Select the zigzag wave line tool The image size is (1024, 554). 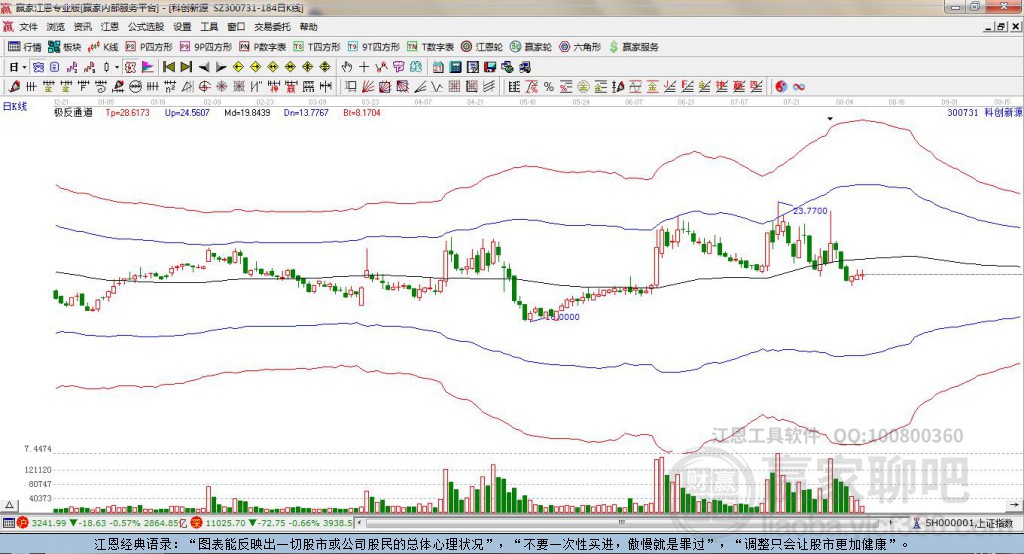pyautogui.click(x=436, y=86)
